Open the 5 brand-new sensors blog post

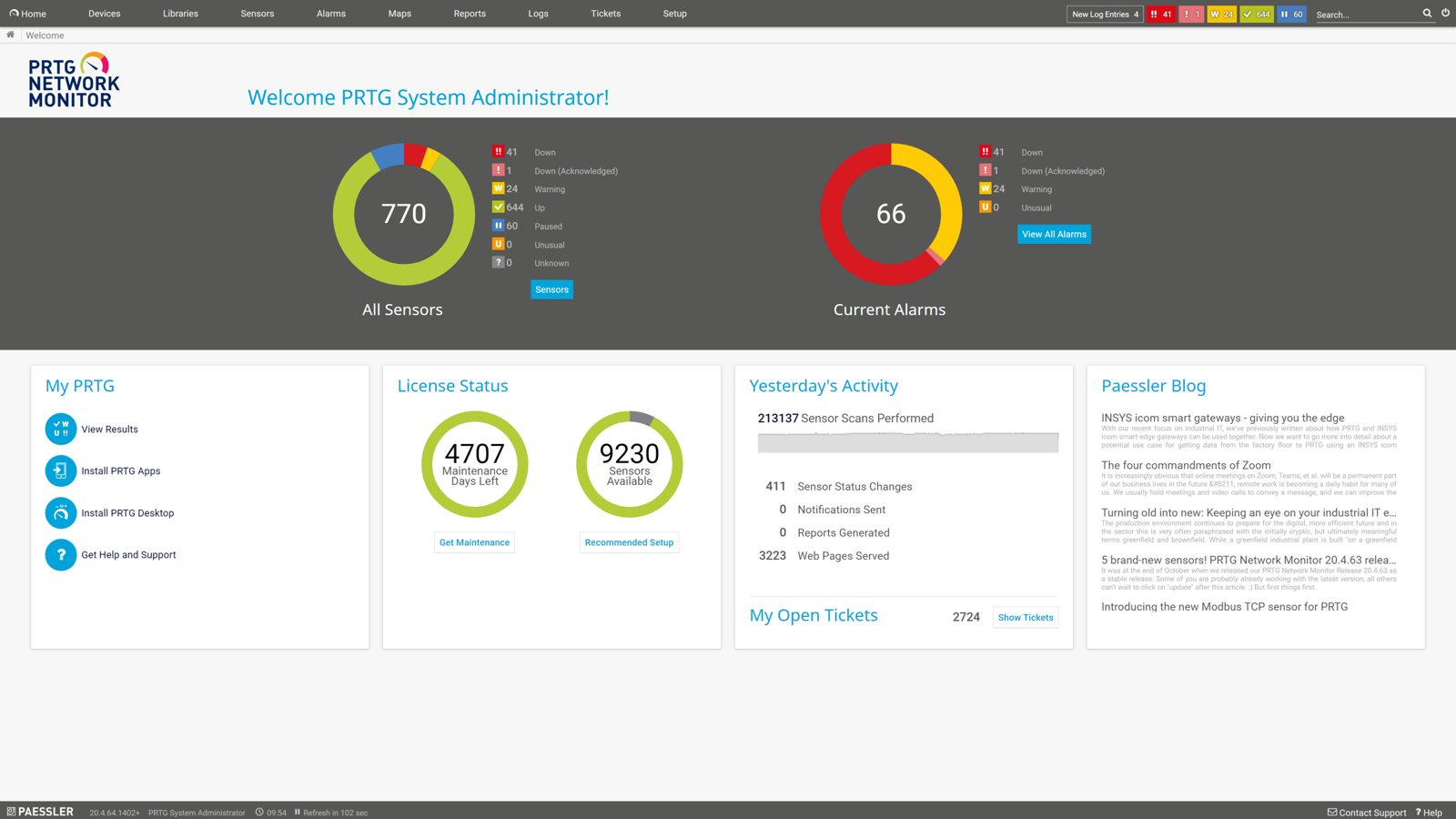point(1249,560)
